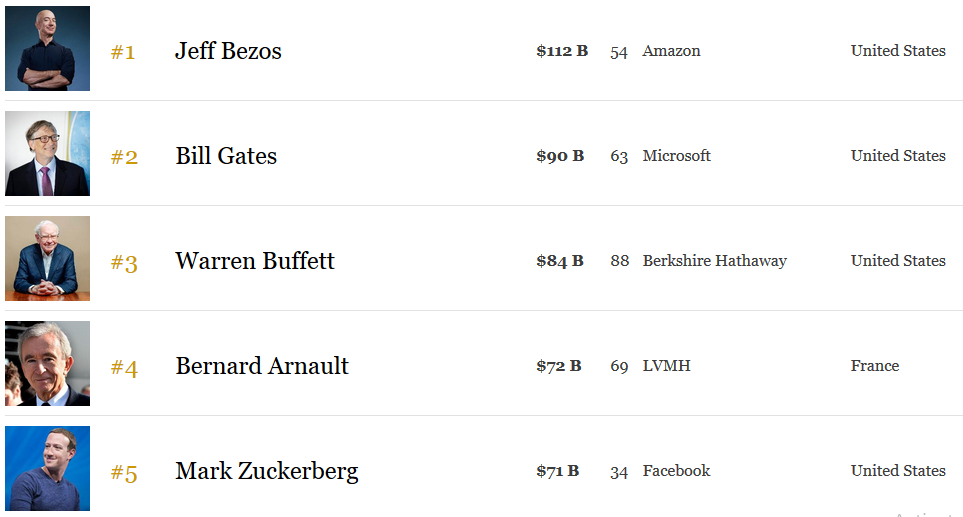The height and width of the screenshot is (517, 963).
Task: Click the Facebook source text
Action: pyautogui.click(x=676, y=471)
